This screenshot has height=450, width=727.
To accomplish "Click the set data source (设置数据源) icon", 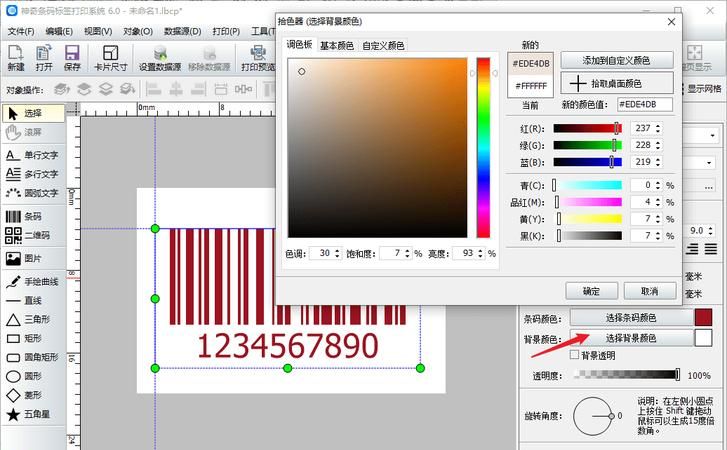I will click(x=160, y=58).
